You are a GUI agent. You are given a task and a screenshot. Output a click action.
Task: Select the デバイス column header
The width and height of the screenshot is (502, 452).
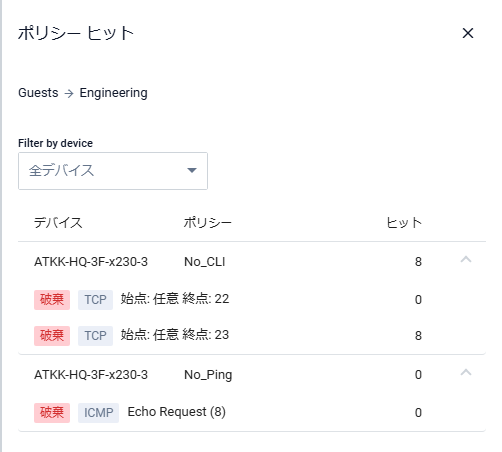[x=58, y=223]
